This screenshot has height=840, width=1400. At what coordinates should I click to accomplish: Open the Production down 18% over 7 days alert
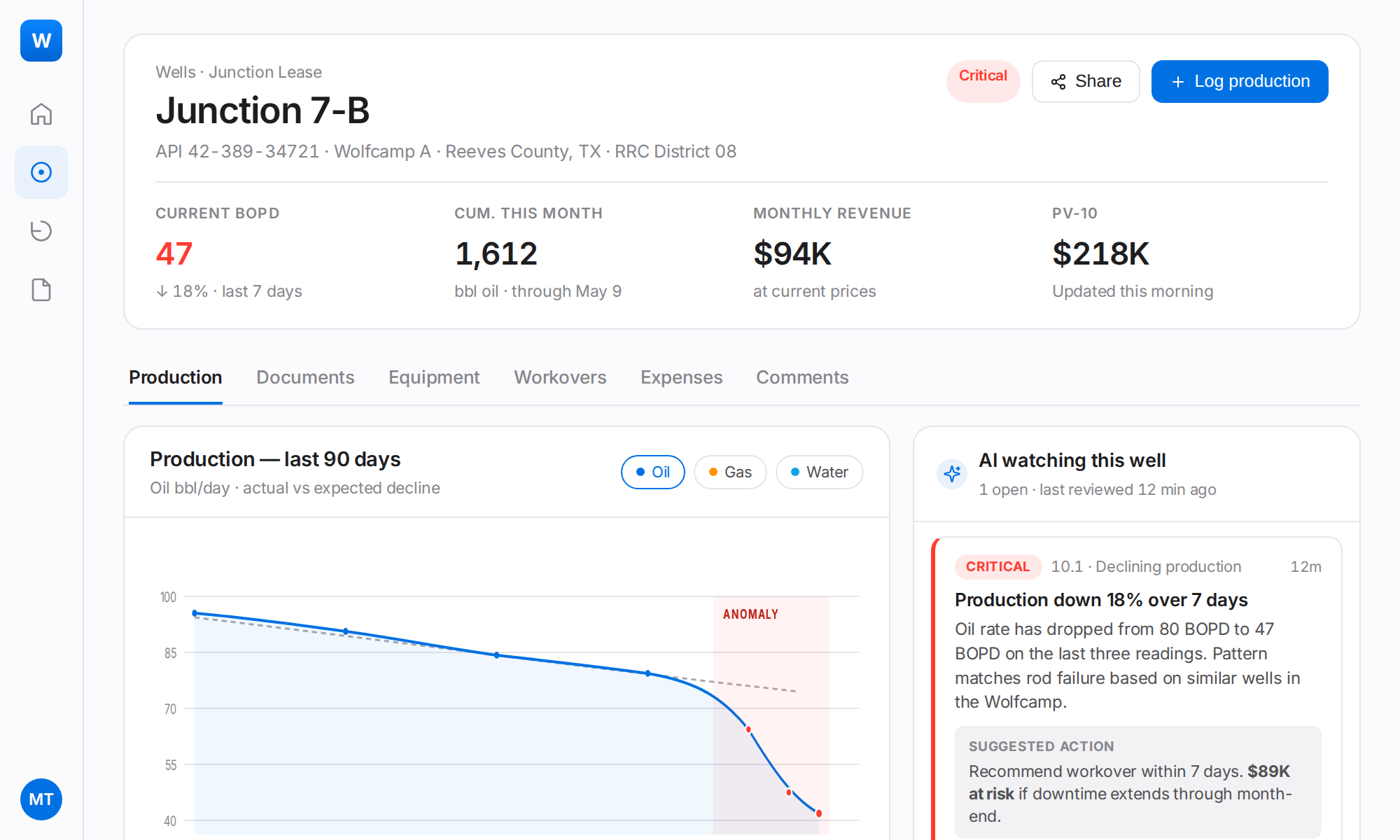click(x=1101, y=600)
